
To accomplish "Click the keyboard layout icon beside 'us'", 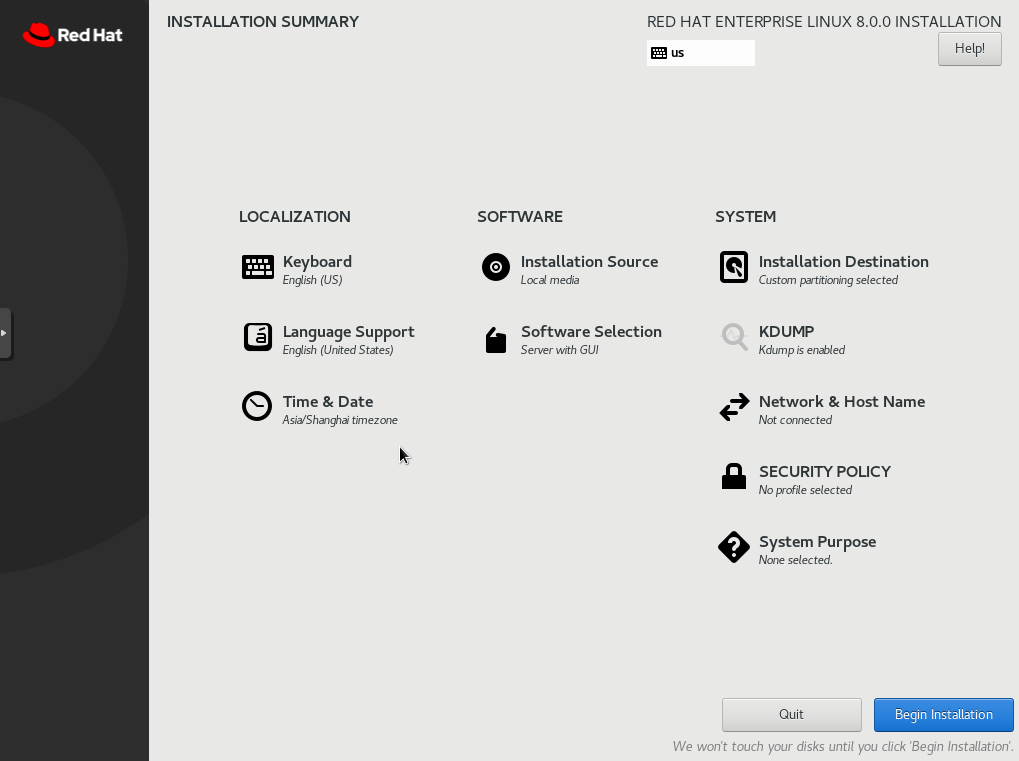I will (659, 53).
